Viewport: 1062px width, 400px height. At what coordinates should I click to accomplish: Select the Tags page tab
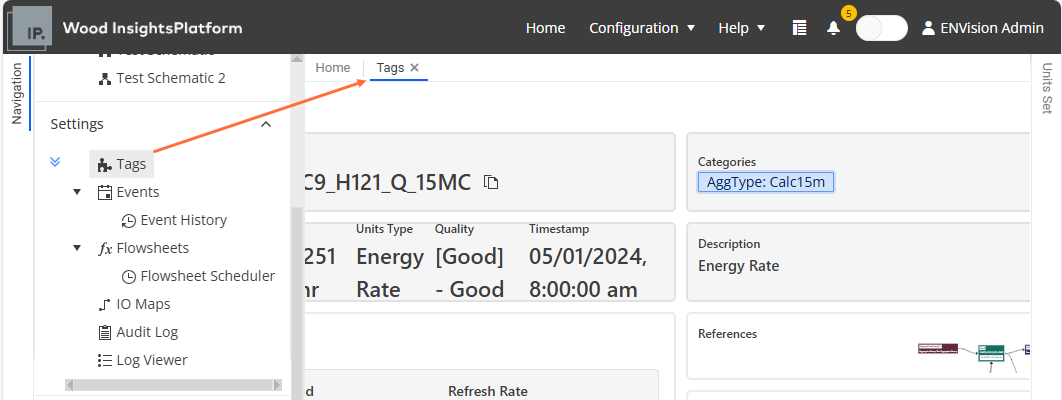click(x=390, y=68)
